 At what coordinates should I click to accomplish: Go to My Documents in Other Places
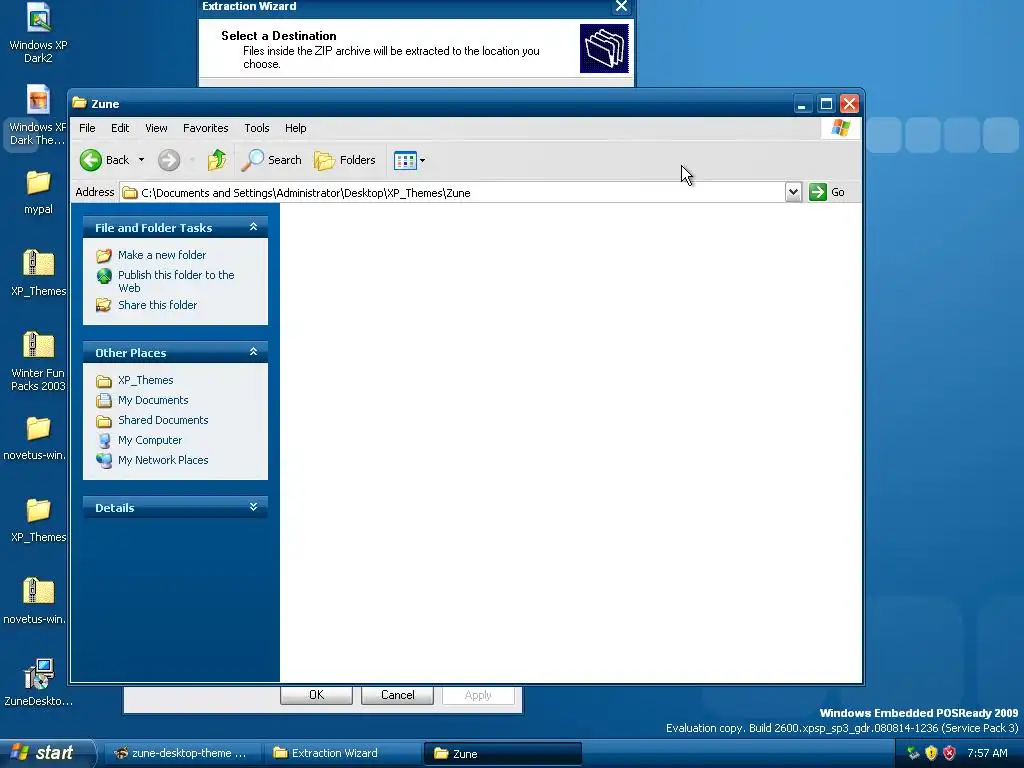point(153,400)
